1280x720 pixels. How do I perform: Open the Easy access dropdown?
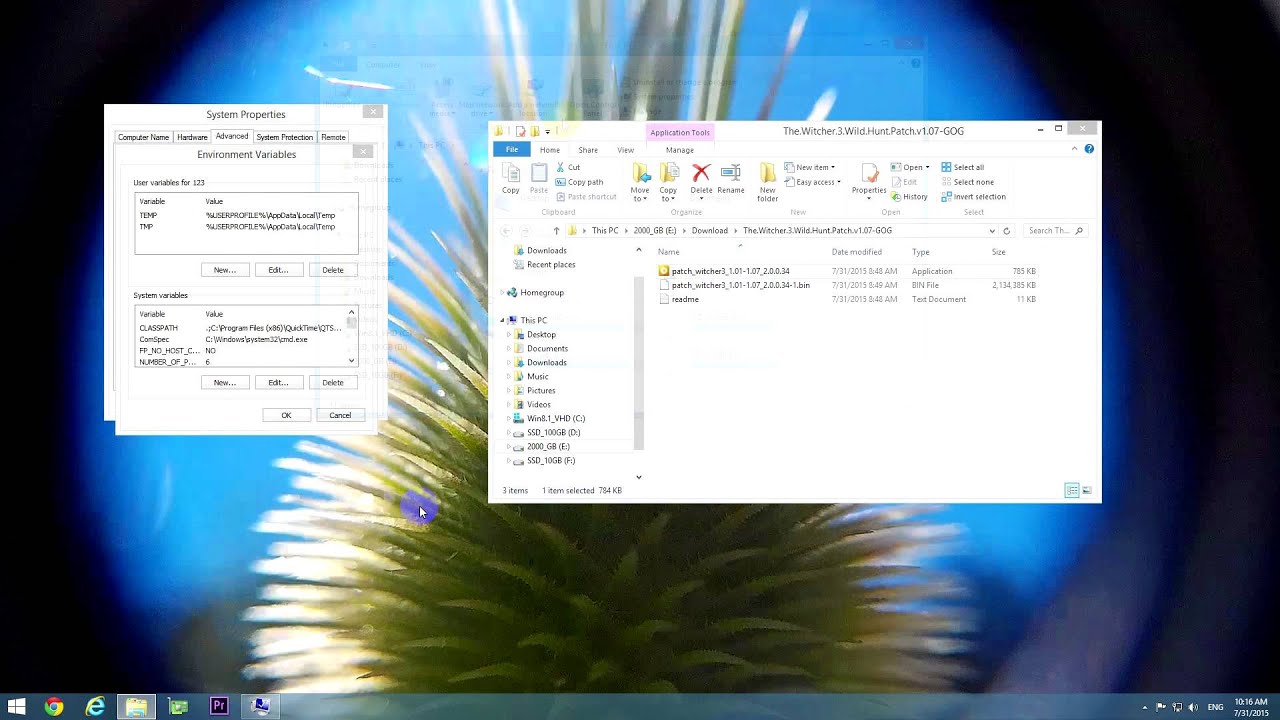click(812, 182)
